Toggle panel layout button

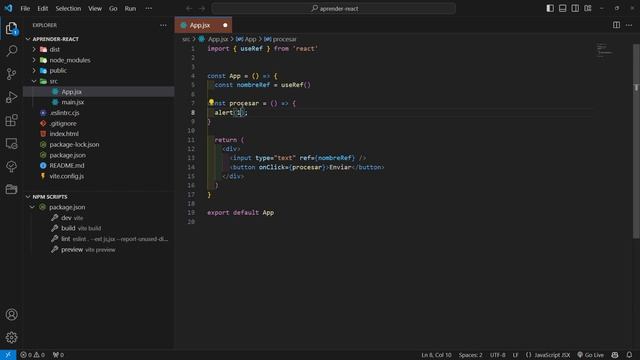pos(562,8)
